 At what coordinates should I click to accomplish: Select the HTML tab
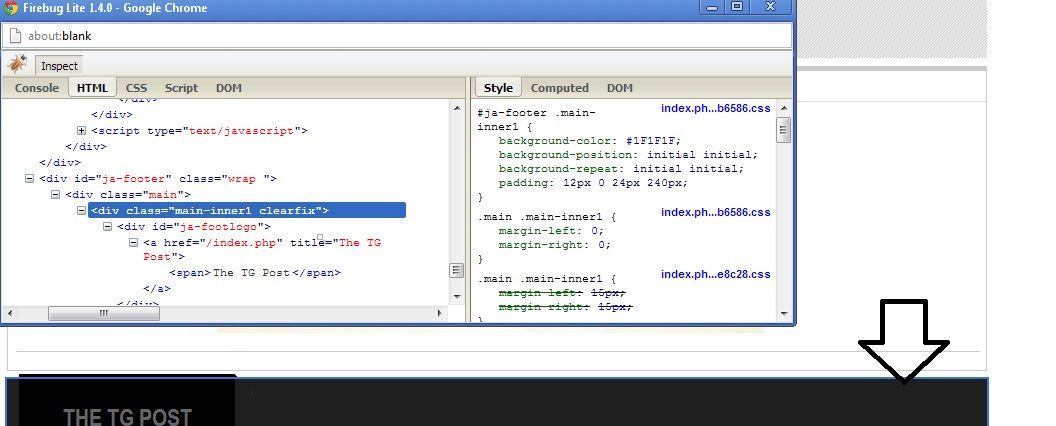pyautogui.click(x=92, y=87)
